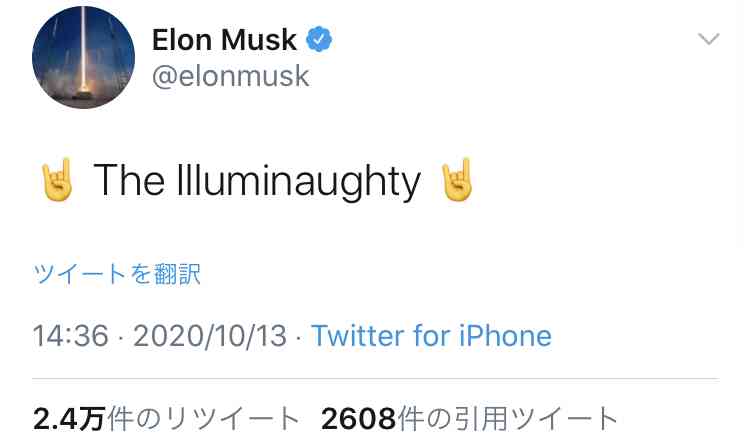Click the blue verified checkmark badge
This screenshot has width=750, height=446.
click(319, 40)
